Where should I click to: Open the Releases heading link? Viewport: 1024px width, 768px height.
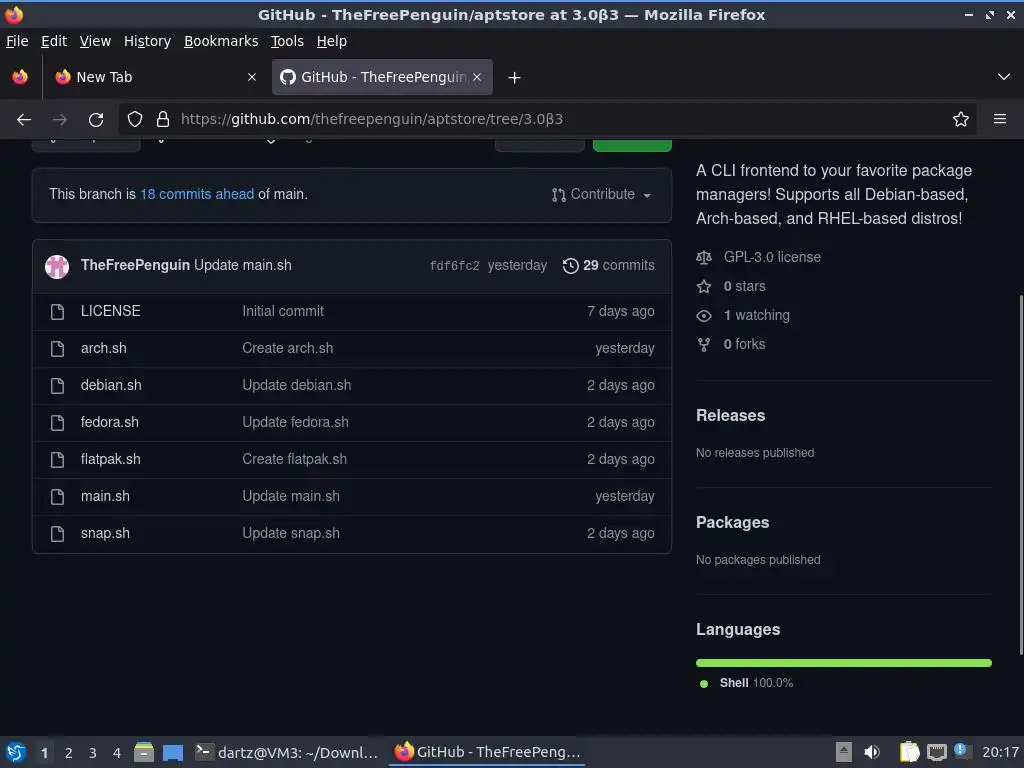[x=730, y=415]
